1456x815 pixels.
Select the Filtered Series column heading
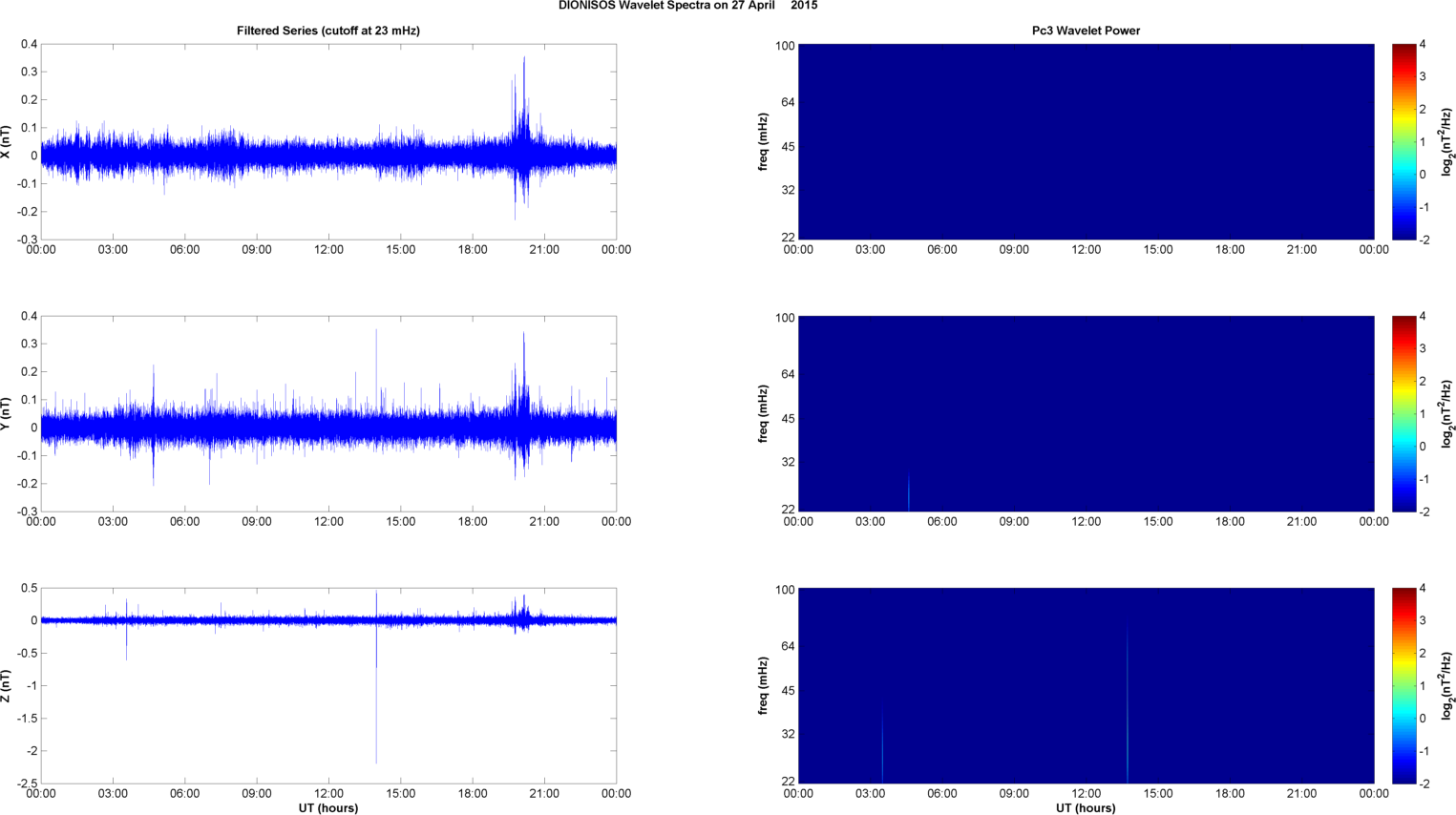point(328,31)
